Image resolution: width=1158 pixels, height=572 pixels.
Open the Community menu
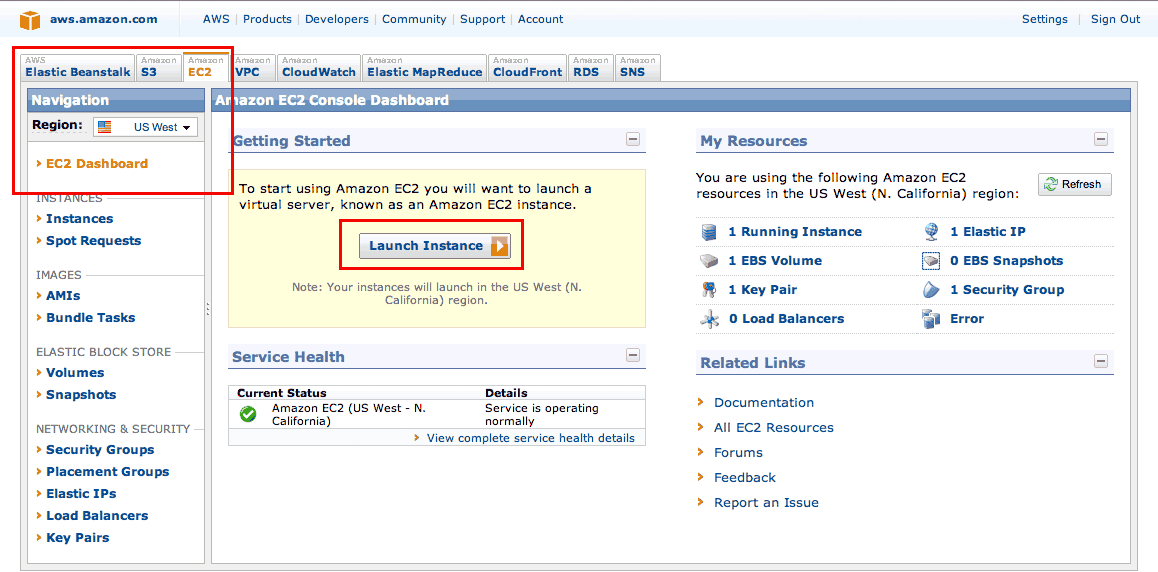[x=414, y=19]
